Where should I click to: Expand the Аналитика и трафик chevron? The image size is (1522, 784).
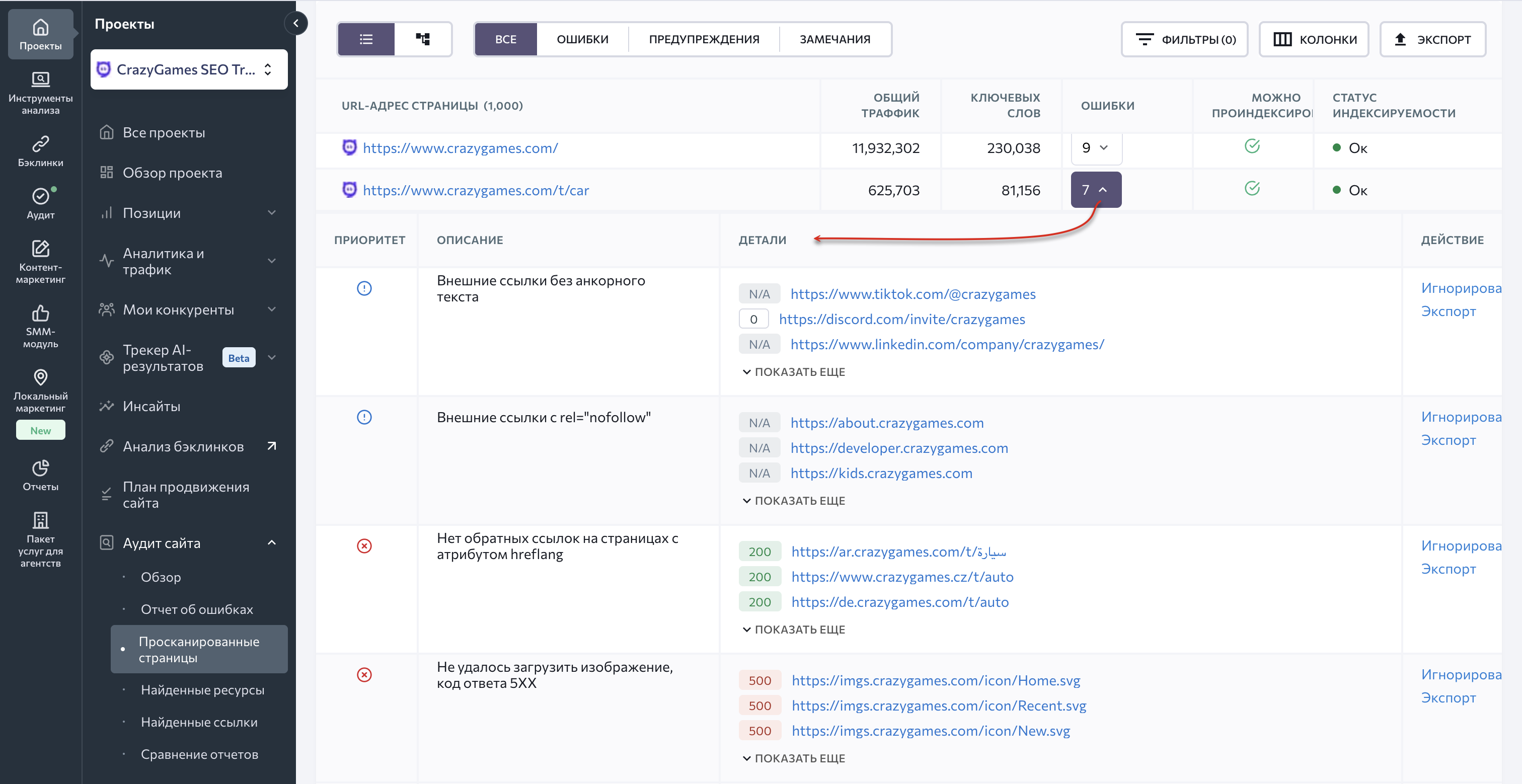pyautogui.click(x=272, y=261)
